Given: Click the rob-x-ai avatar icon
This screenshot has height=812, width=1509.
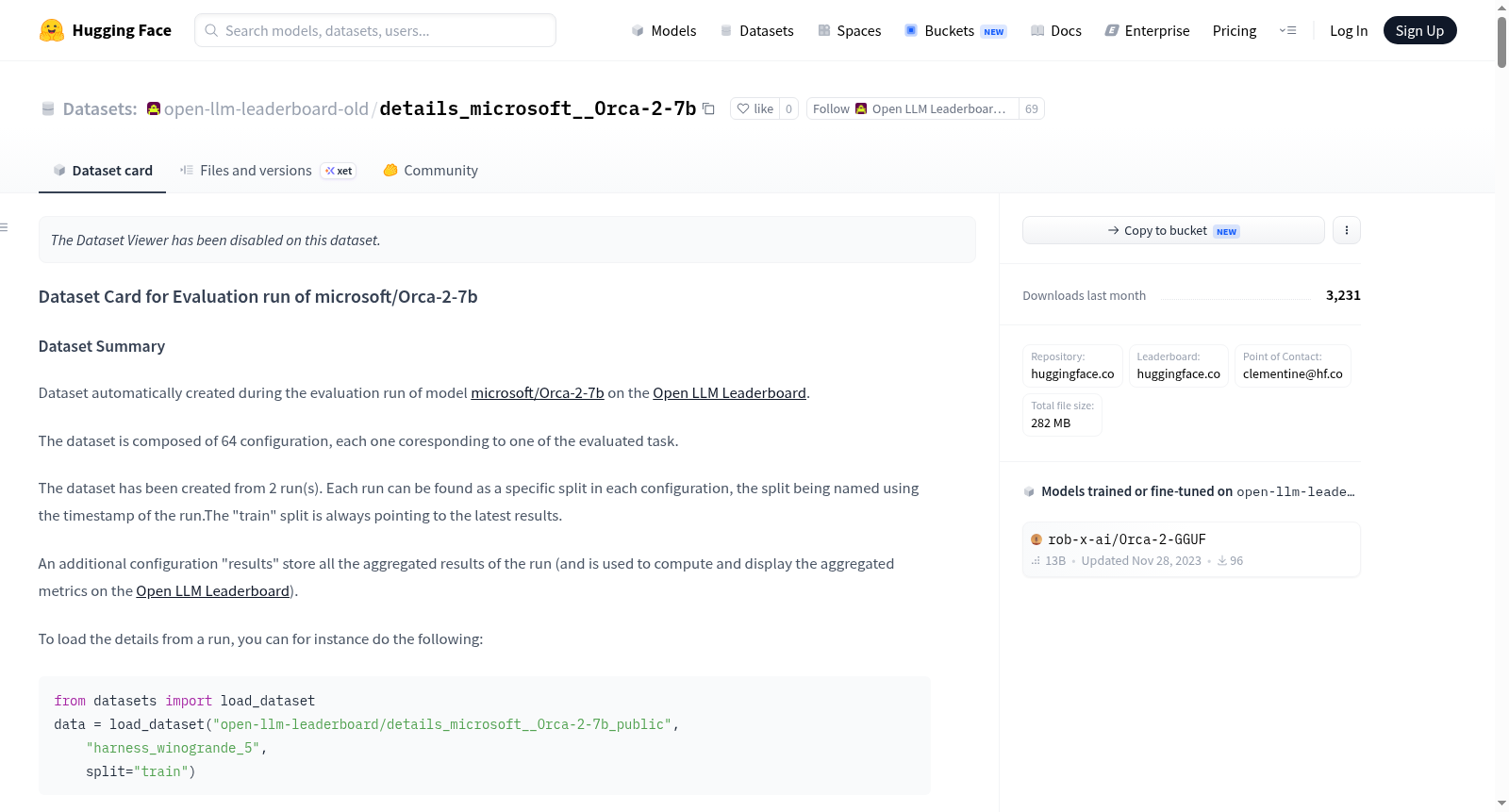Looking at the screenshot, I should click(1036, 539).
